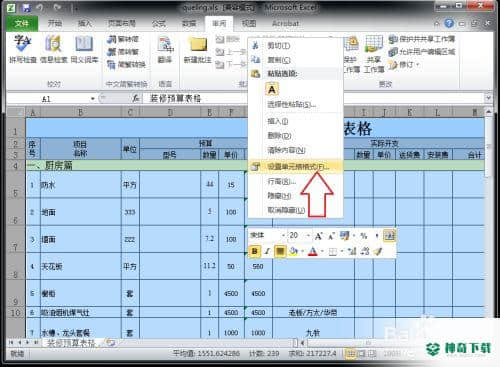Image resolution: width=500 pixels, height=367 pixels.
Task: Click 保护并共享工作簿 button
Action: [x=422, y=39]
